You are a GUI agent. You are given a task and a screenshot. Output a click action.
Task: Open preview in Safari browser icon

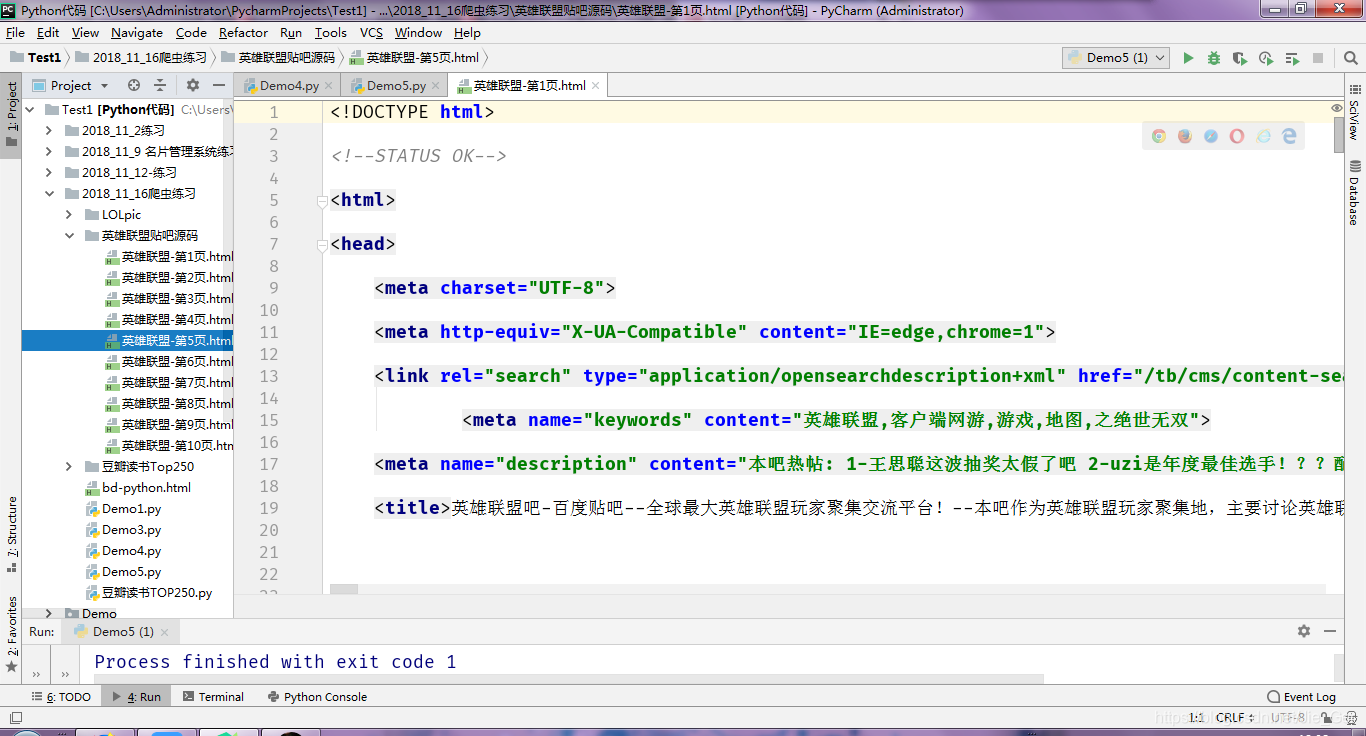point(1211,136)
